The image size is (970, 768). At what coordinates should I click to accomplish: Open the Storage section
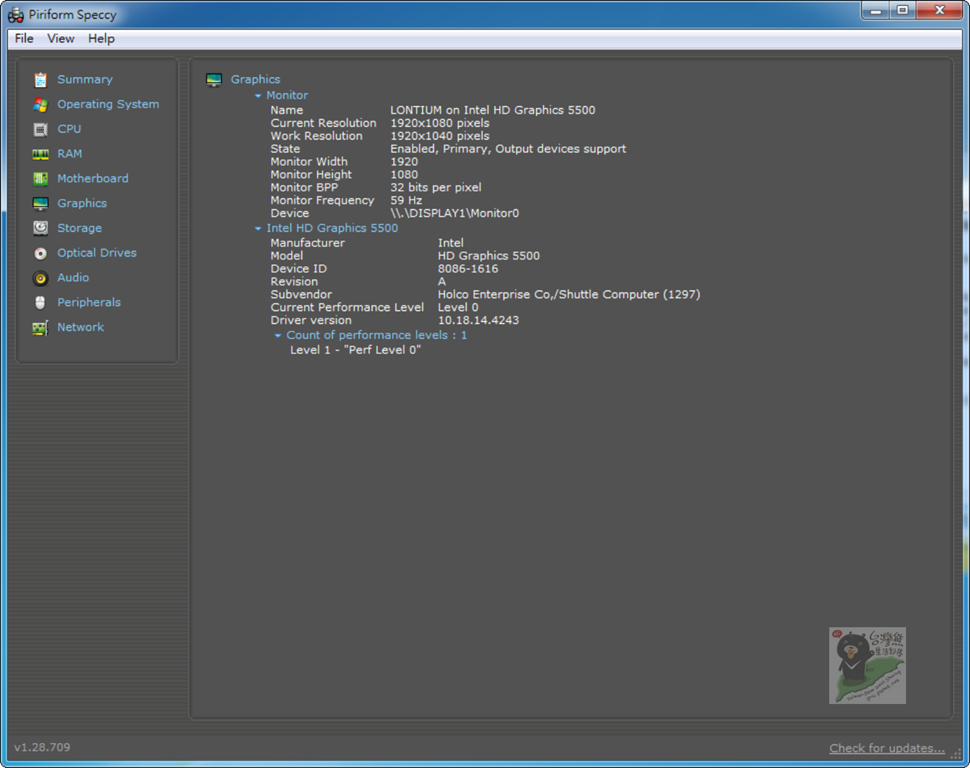point(79,228)
